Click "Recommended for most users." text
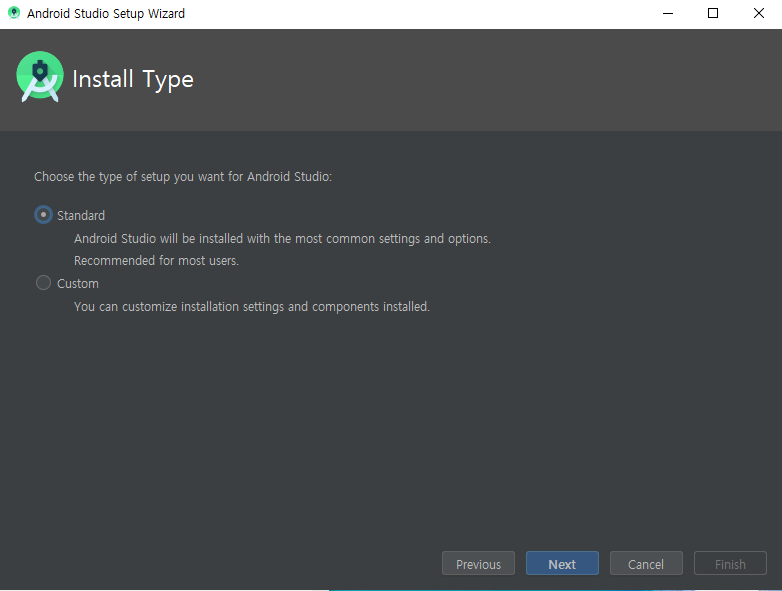This screenshot has height=591, width=782. [156, 260]
